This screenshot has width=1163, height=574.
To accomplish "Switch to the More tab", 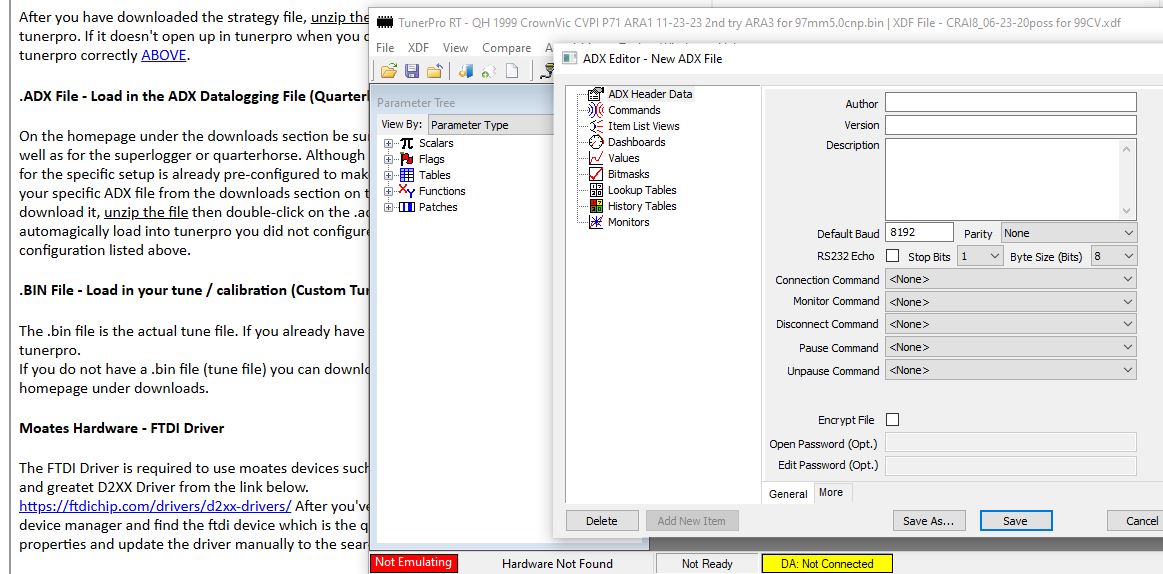I will pos(831,492).
